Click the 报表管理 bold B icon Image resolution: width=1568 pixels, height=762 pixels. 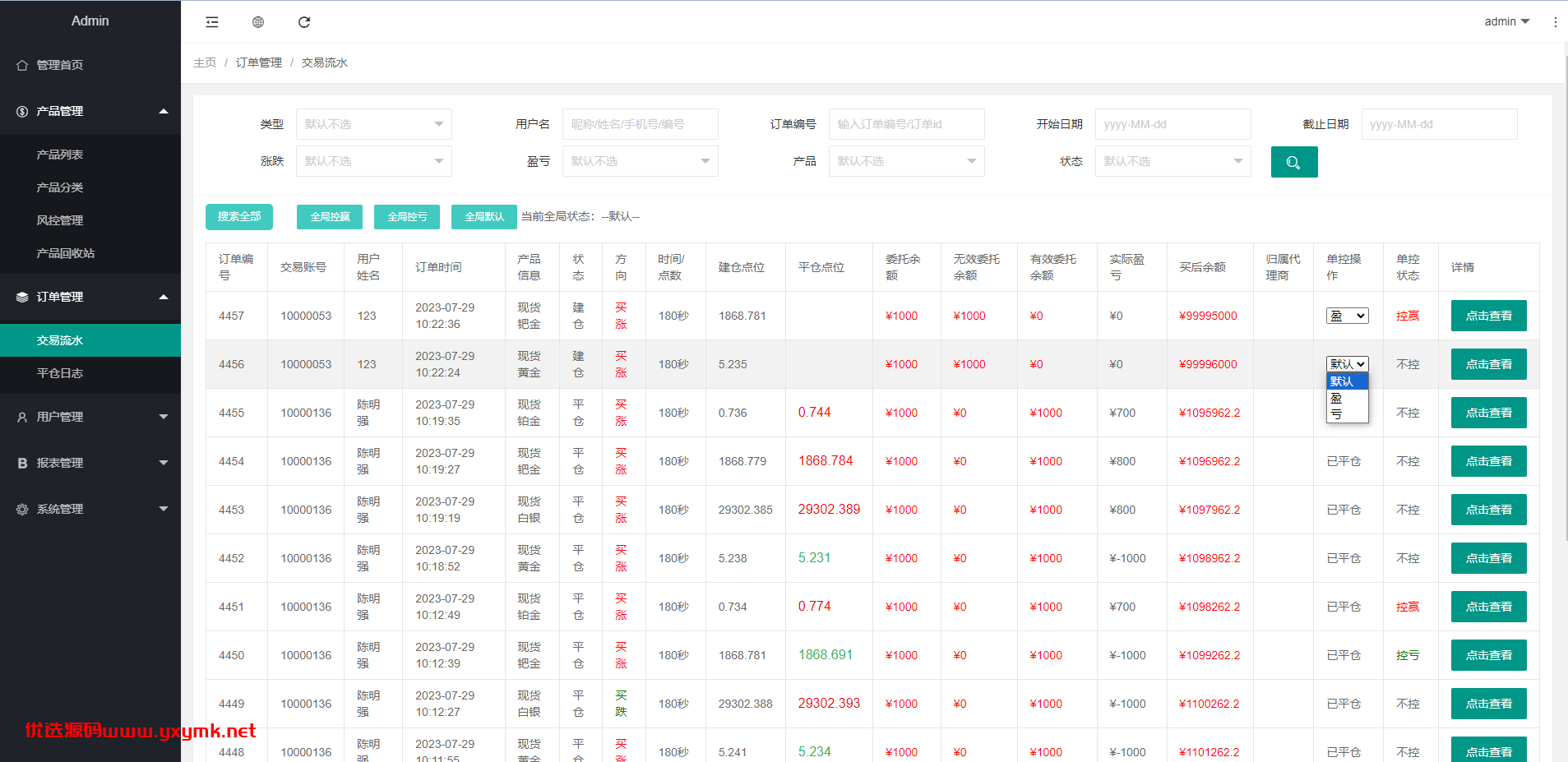(22, 463)
